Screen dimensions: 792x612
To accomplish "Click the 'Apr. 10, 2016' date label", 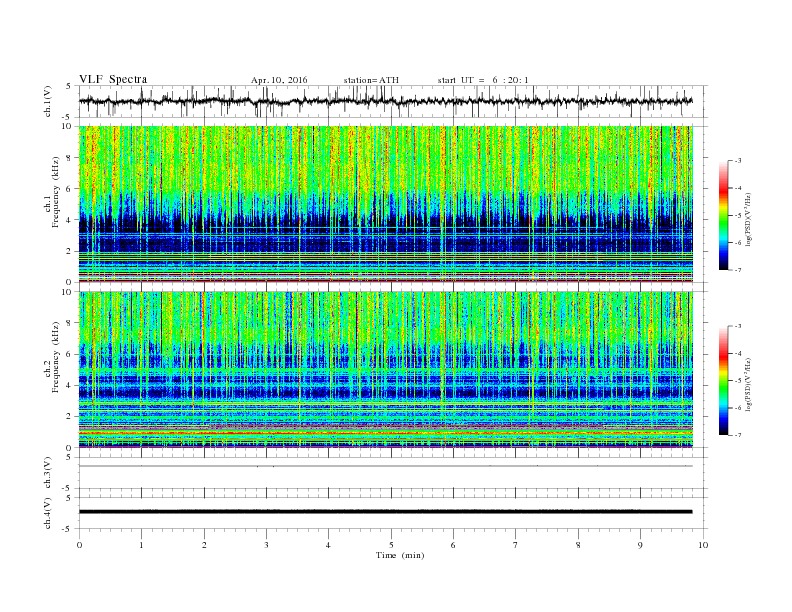I will click(x=279, y=80).
